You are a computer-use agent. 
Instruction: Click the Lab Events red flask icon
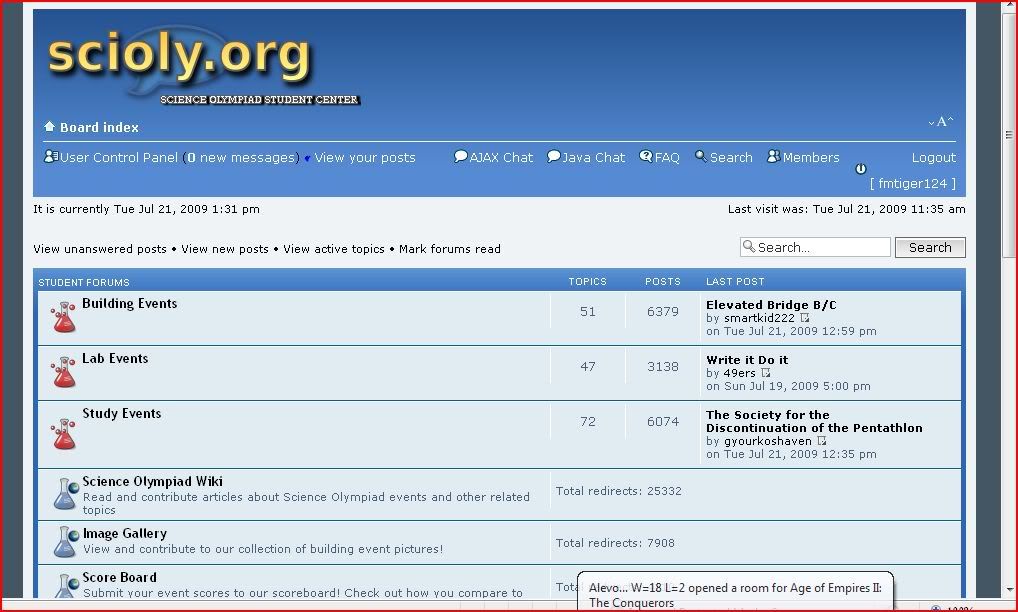pyautogui.click(x=64, y=373)
